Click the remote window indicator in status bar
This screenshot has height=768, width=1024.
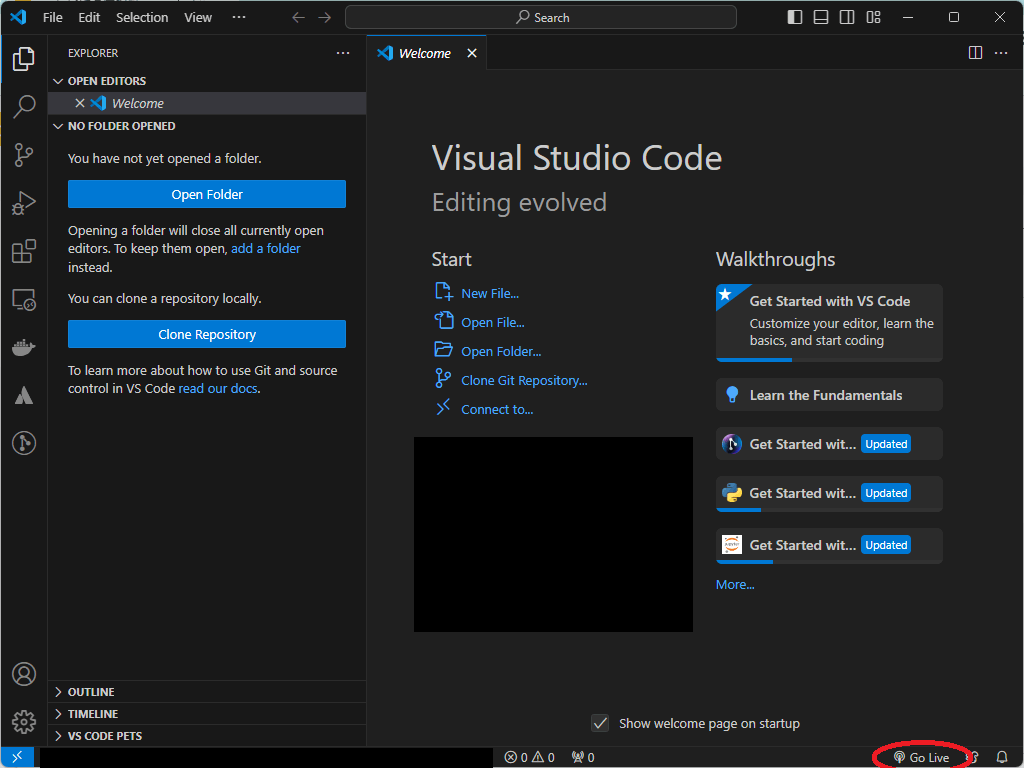(x=18, y=758)
